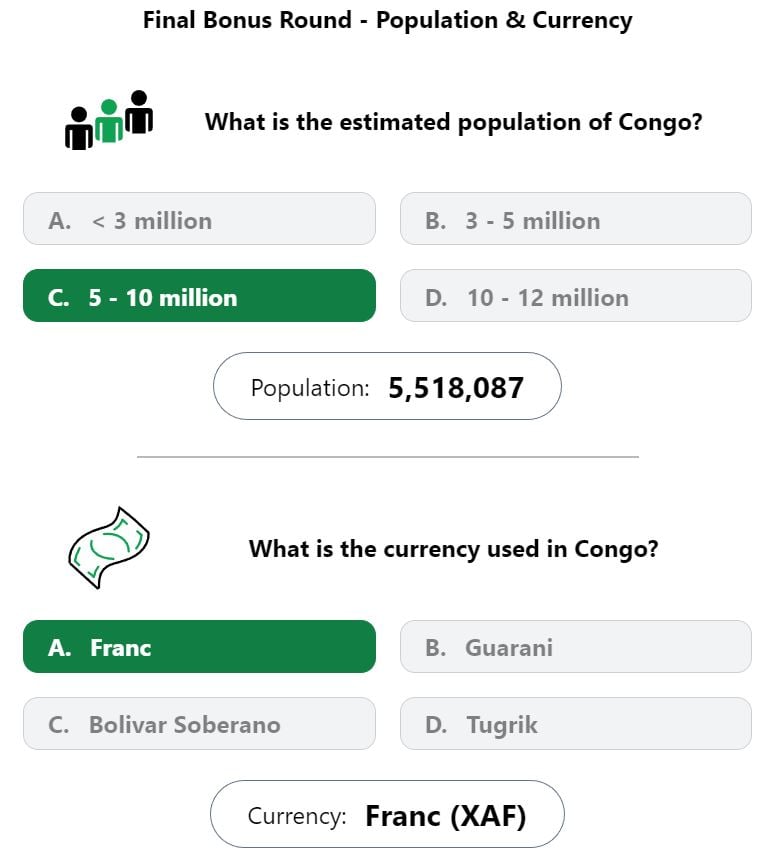The image size is (779, 858).
Task: Click the Currency Franc (XAF) result box
Action: pyautogui.click(x=387, y=815)
